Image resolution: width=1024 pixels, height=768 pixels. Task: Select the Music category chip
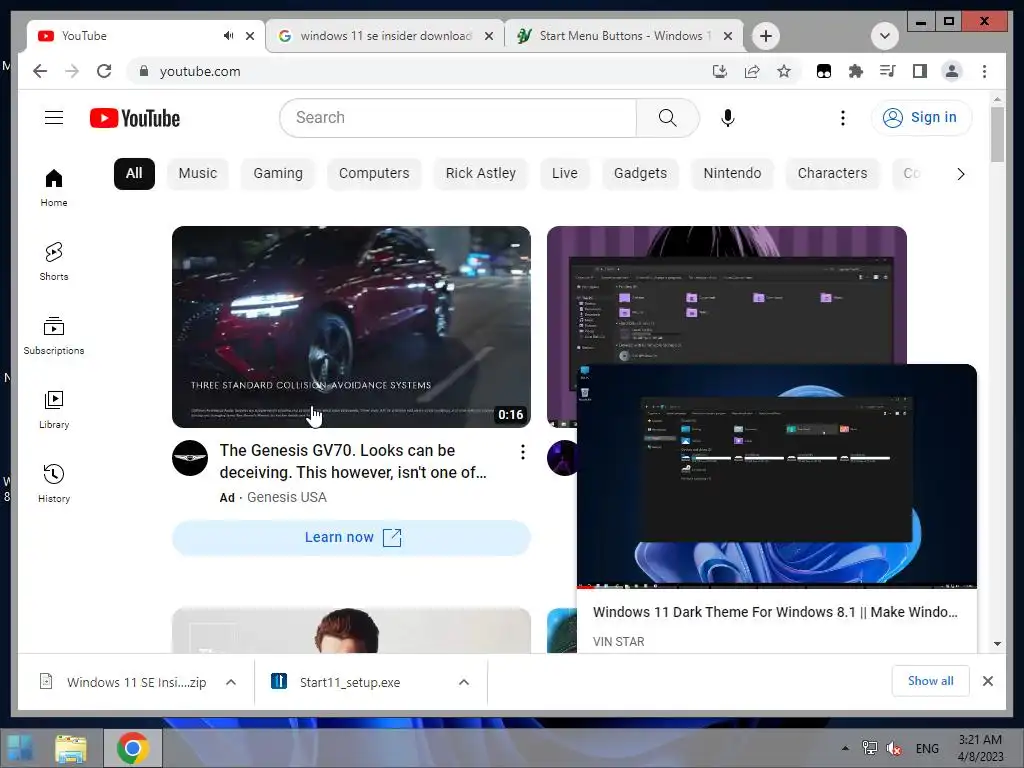pyautogui.click(x=198, y=174)
